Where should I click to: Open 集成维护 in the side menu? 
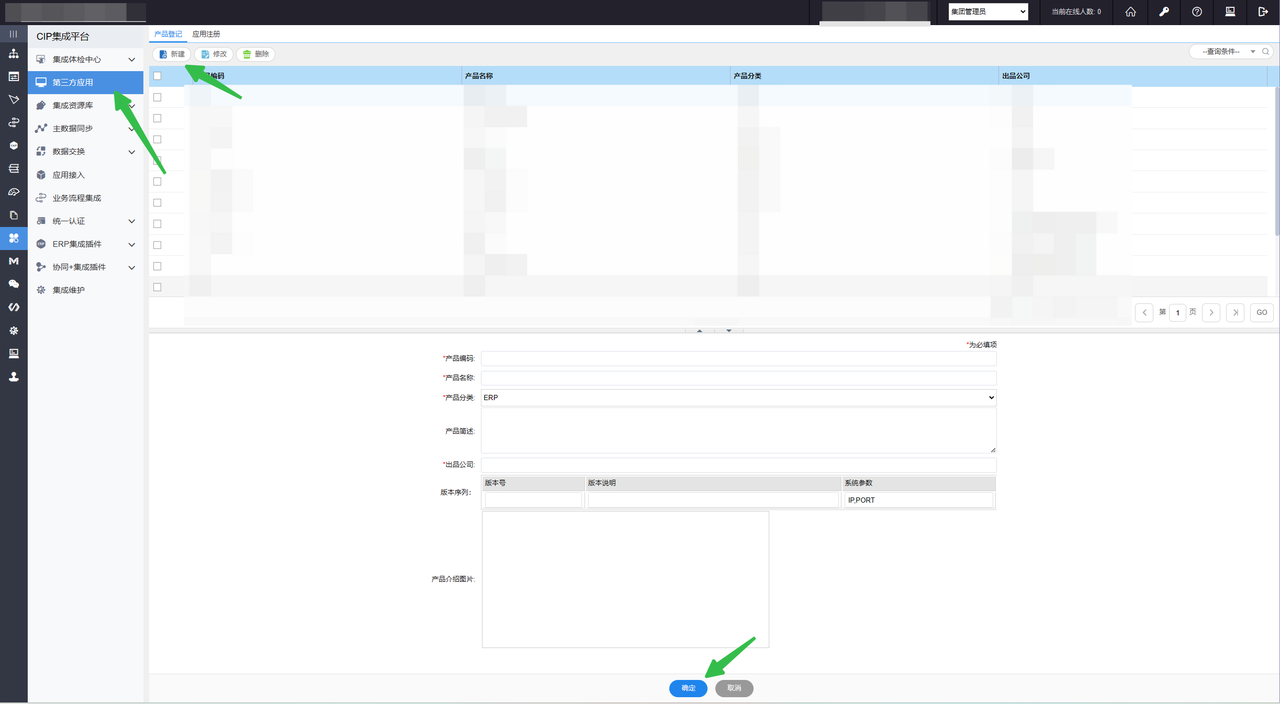pos(69,290)
